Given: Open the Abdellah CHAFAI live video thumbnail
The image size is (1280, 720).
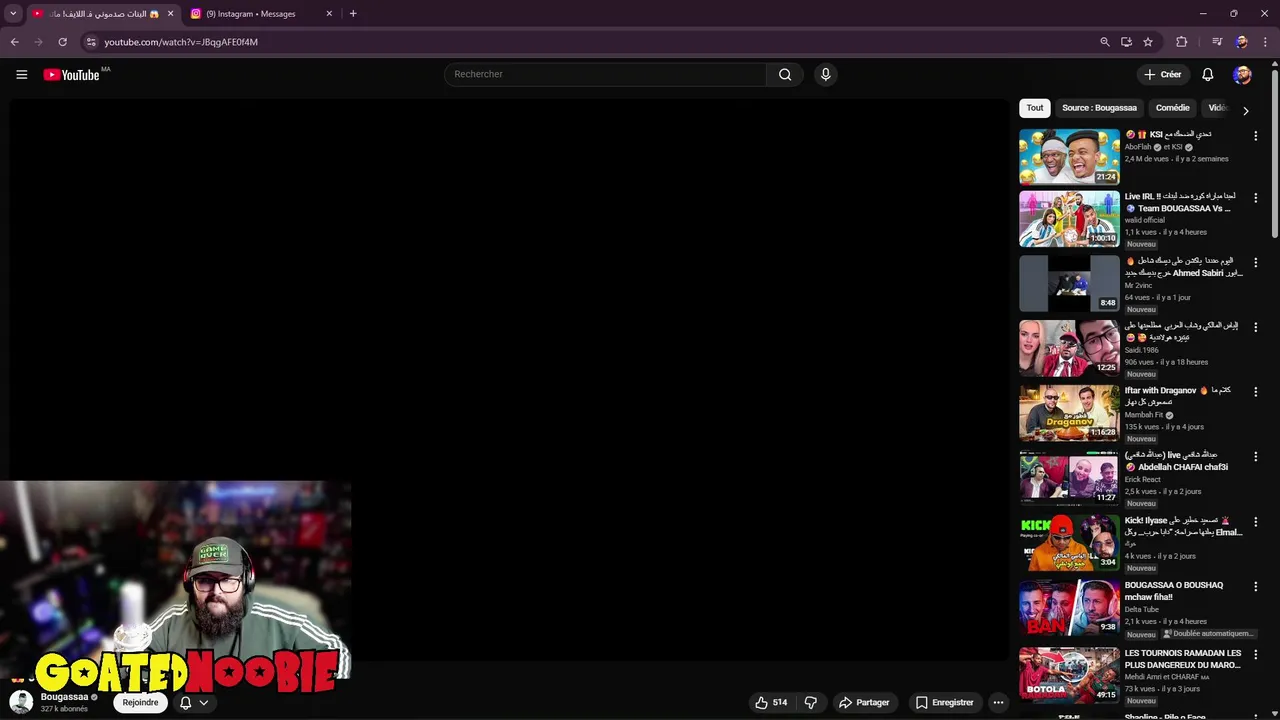Looking at the screenshot, I should [x=1069, y=477].
